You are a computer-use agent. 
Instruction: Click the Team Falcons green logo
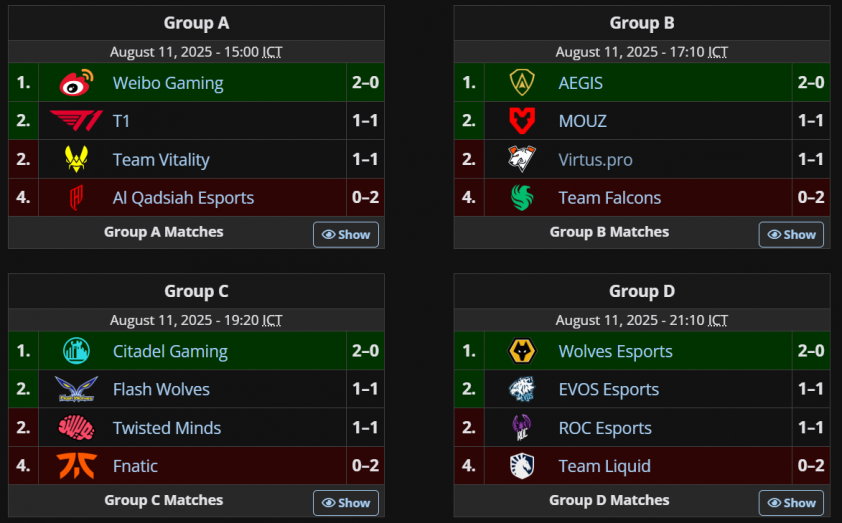[522, 197]
